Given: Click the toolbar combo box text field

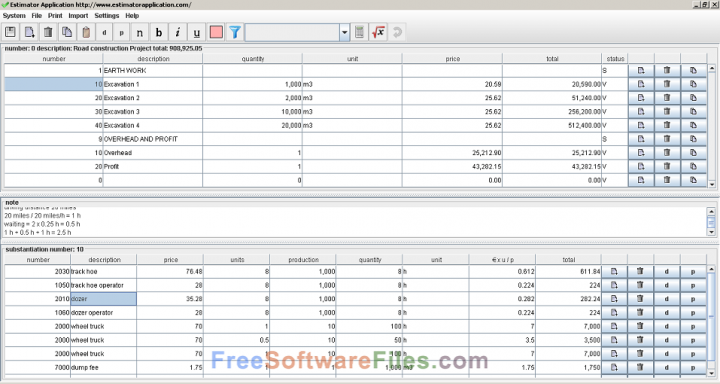Looking at the screenshot, I should [x=292, y=33].
